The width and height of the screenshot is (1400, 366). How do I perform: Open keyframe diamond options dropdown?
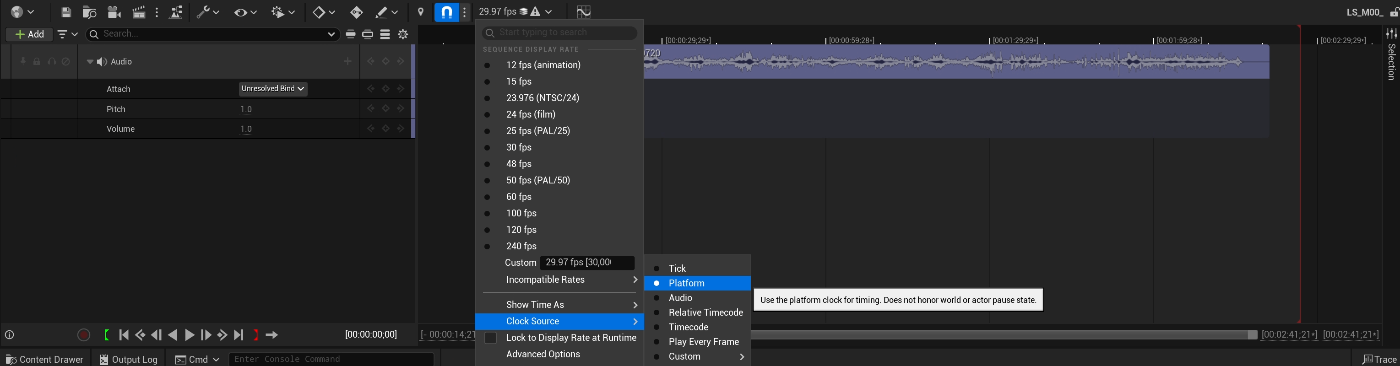click(324, 12)
